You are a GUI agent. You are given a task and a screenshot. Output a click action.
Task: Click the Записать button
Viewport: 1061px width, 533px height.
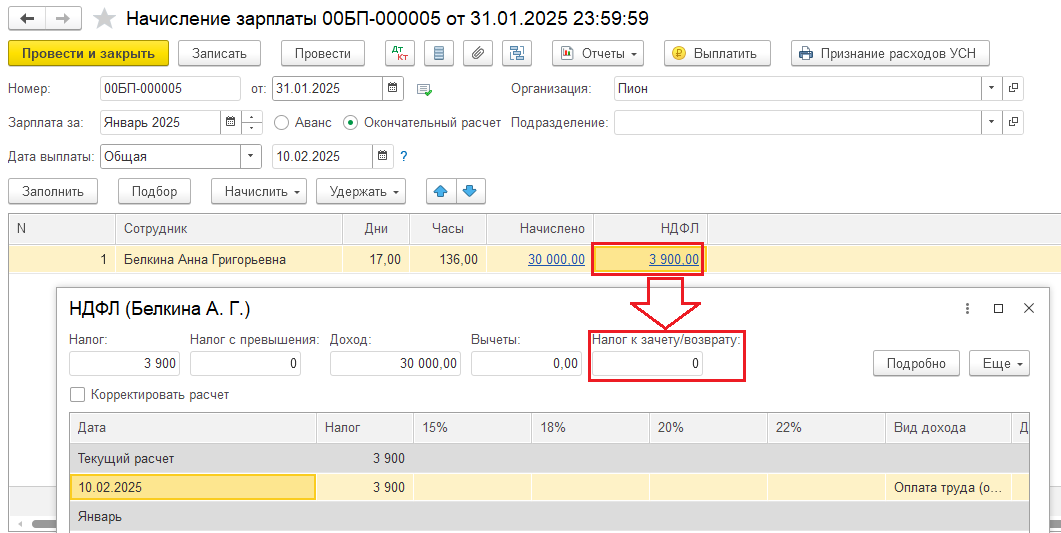pos(219,53)
